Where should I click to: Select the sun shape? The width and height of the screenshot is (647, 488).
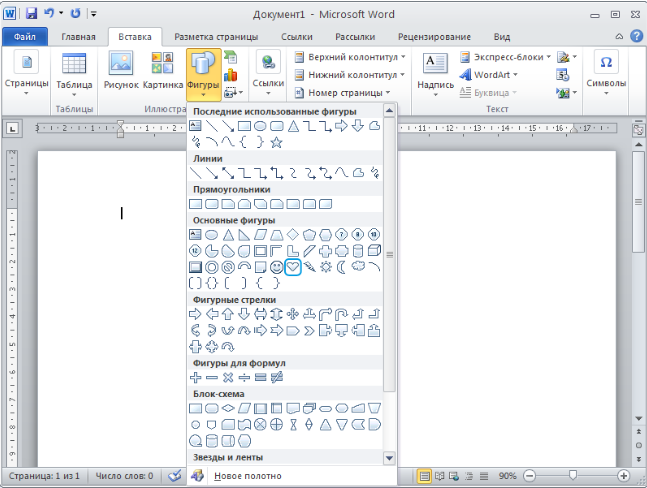(x=326, y=267)
